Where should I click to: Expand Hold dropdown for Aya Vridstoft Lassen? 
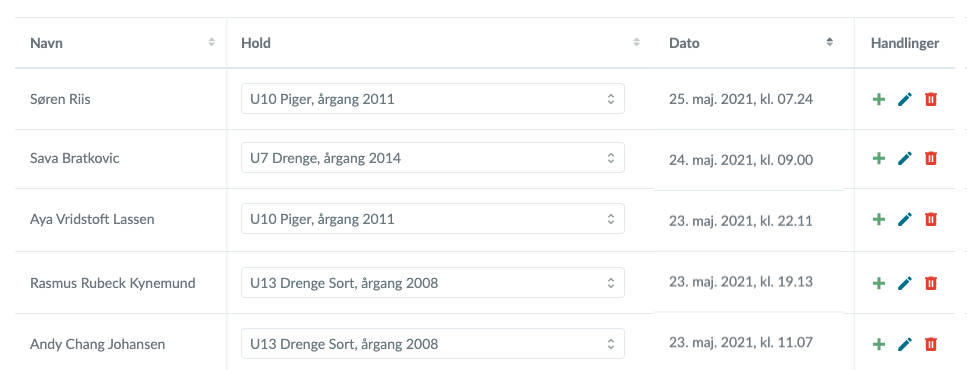coord(433,218)
